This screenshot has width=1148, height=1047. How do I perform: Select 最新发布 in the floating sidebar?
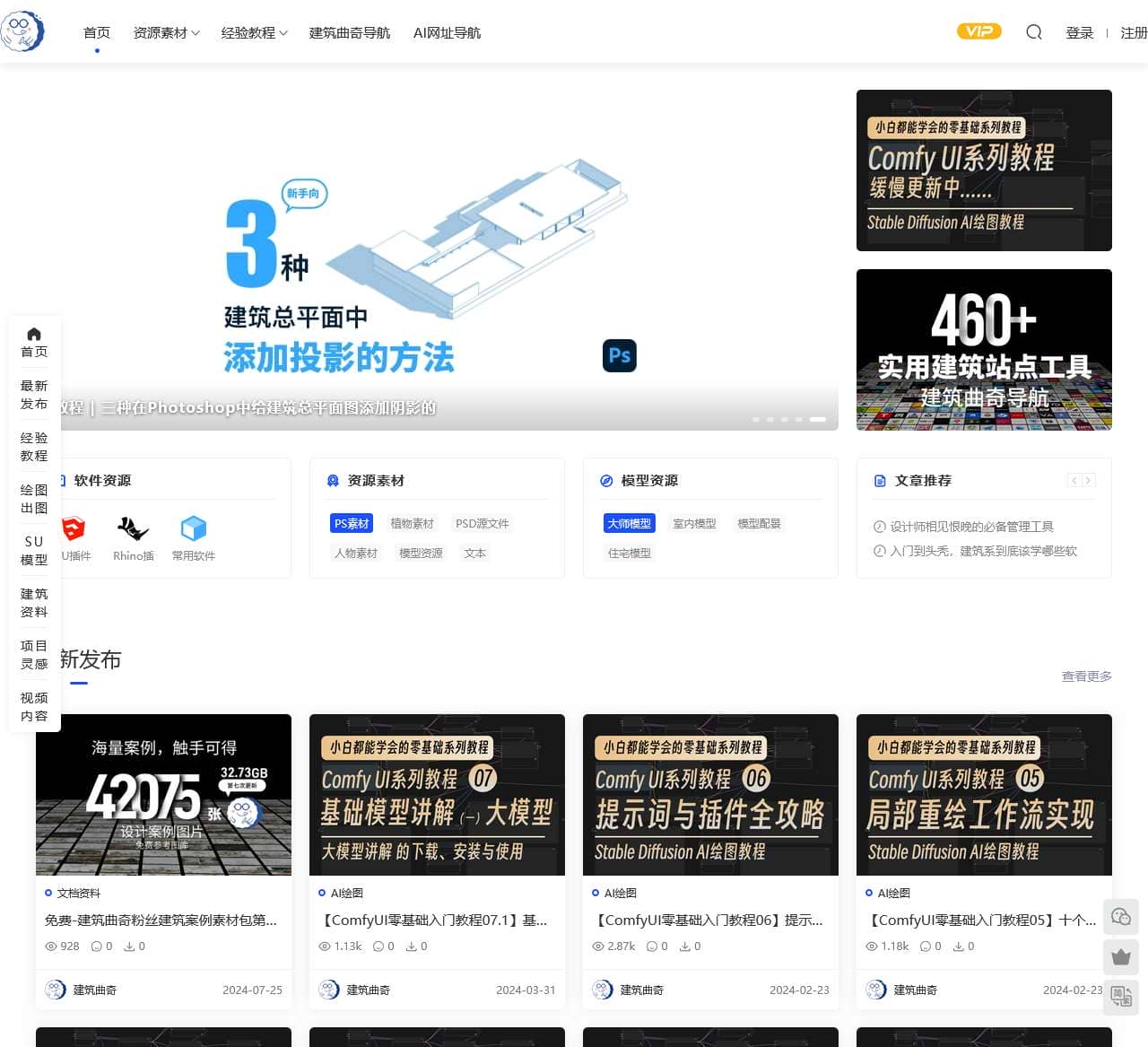(34, 395)
